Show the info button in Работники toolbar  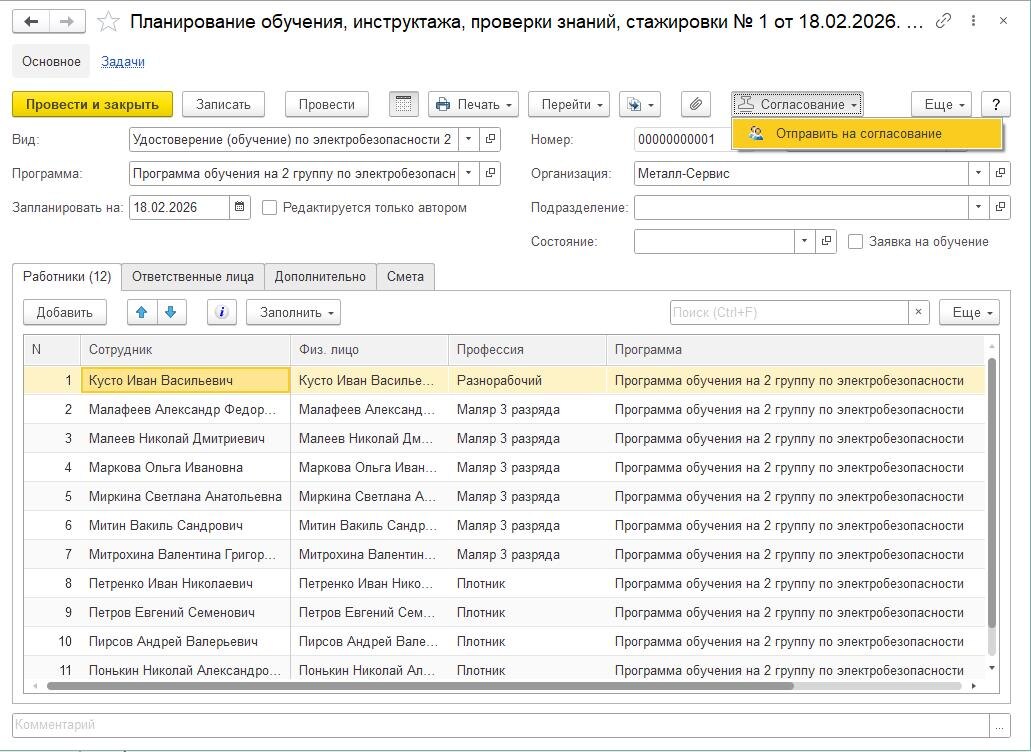tap(222, 312)
